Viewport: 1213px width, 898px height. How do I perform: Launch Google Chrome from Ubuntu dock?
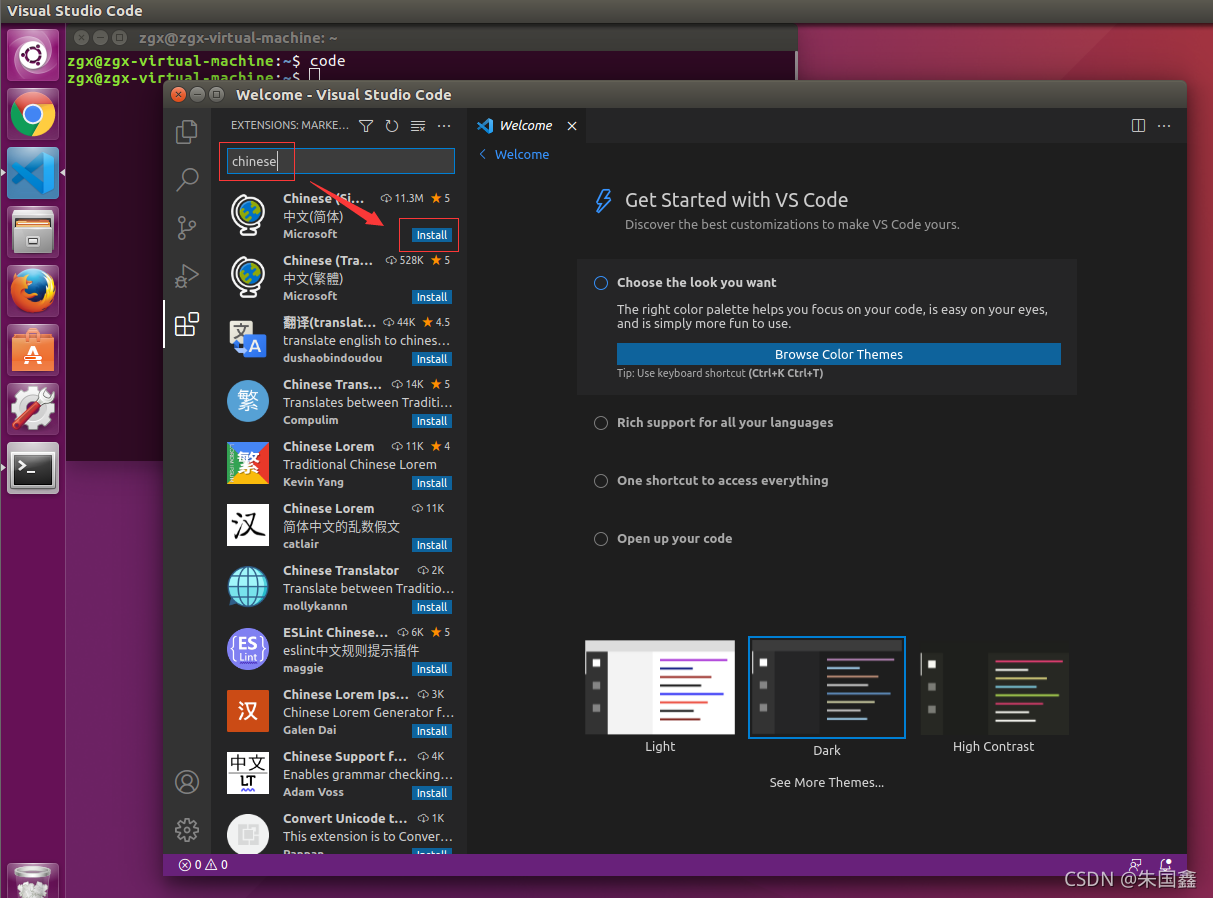pos(33,114)
